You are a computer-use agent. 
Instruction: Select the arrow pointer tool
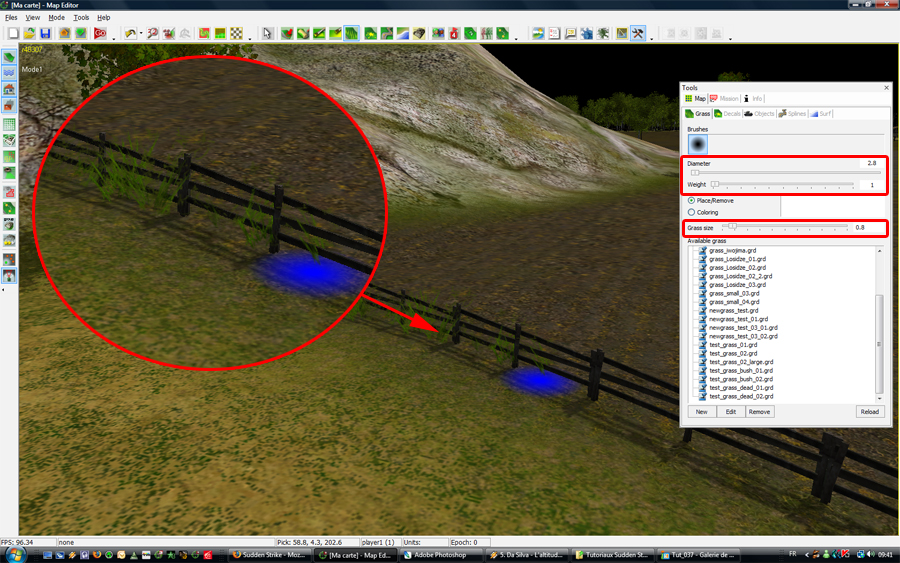coord(267,33)
